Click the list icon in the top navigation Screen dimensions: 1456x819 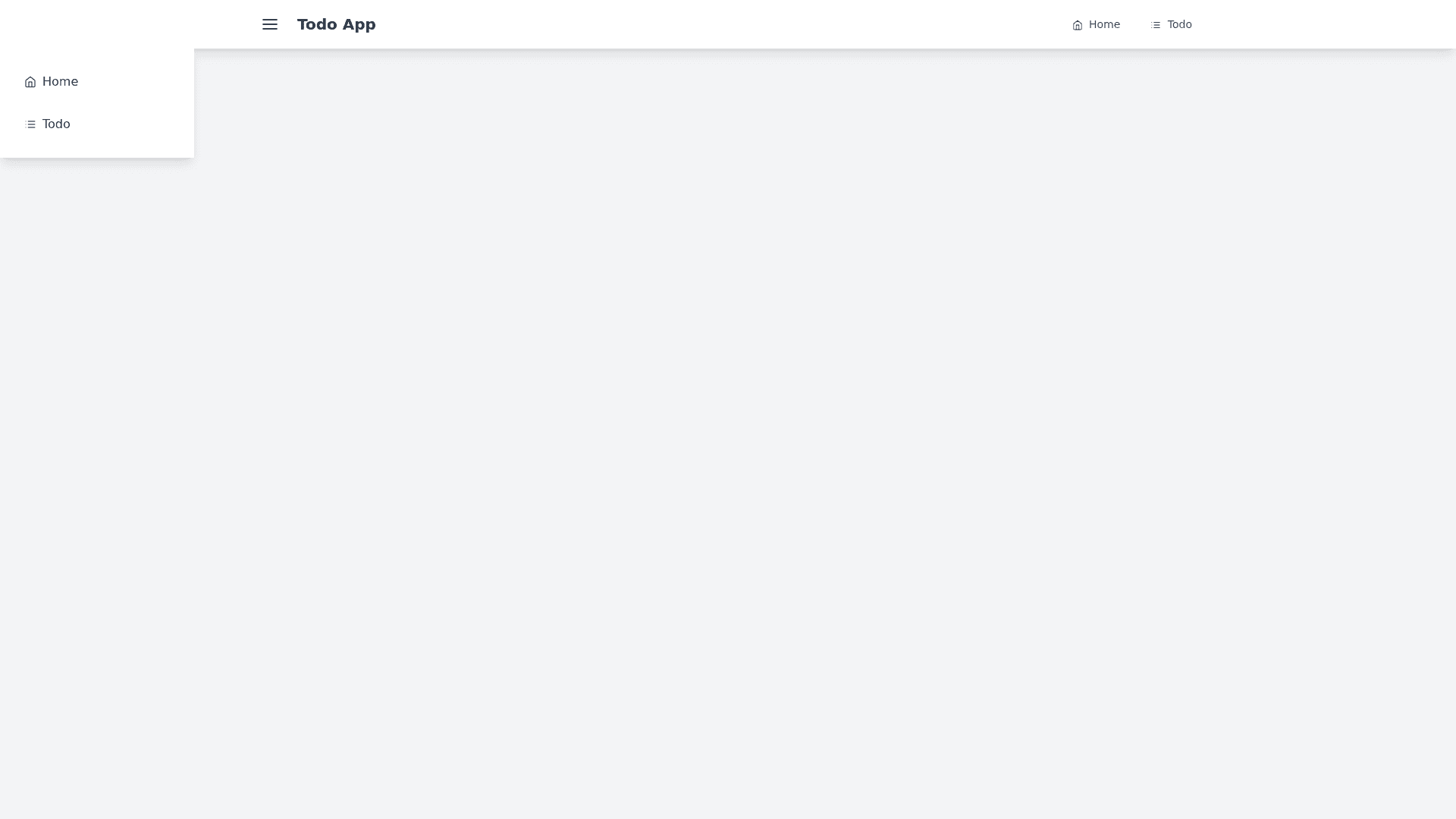1156,25
